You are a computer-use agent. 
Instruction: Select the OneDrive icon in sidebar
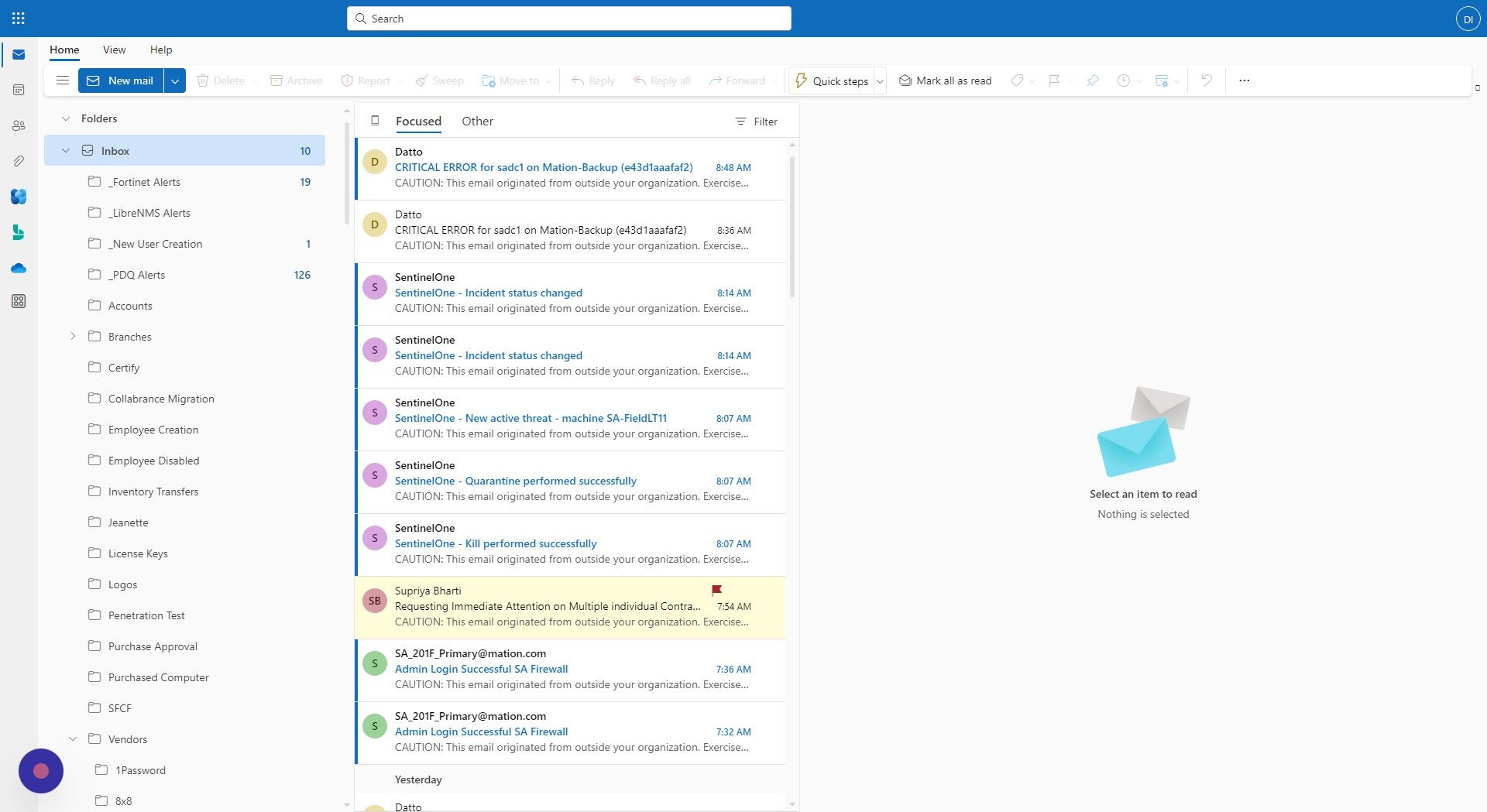point(18,268)
